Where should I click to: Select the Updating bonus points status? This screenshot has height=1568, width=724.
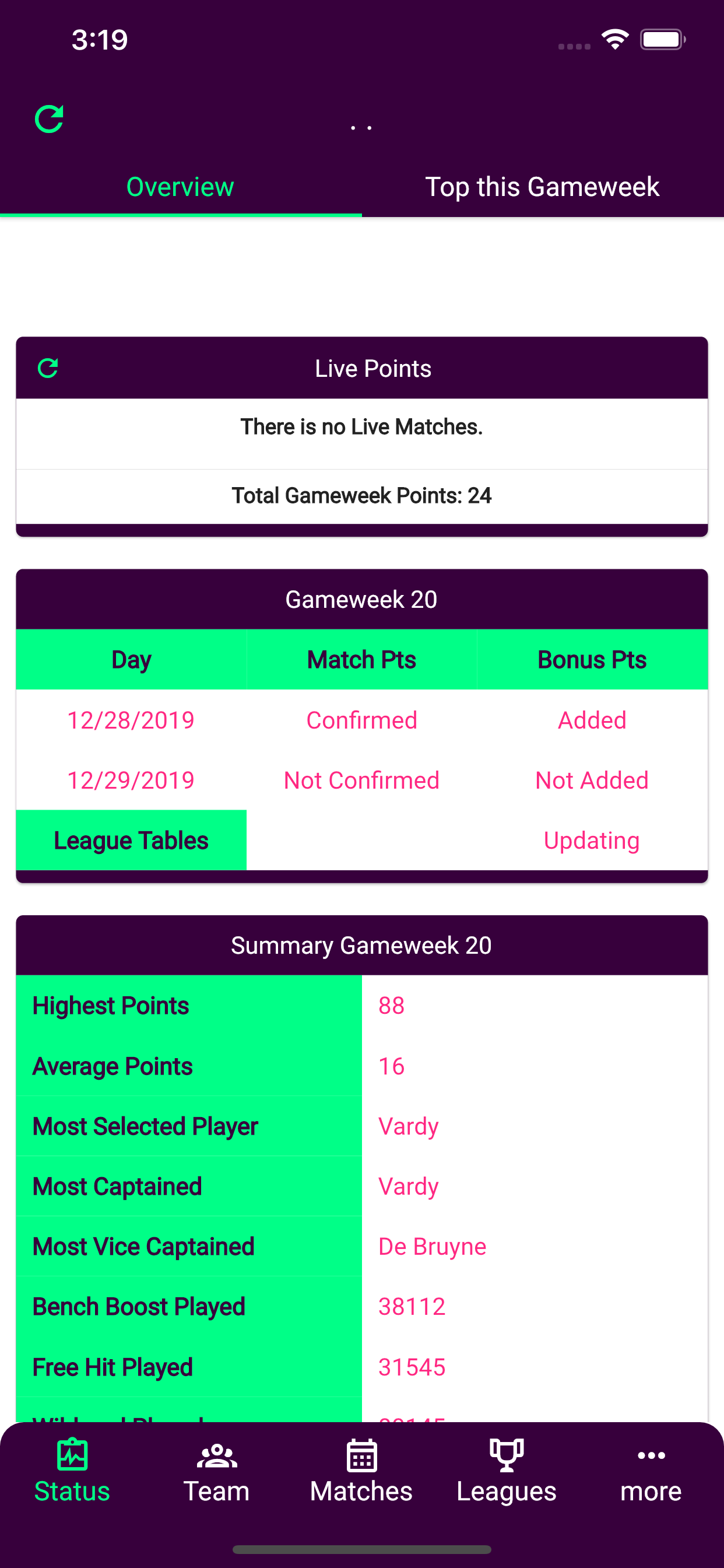pos(591,840)
